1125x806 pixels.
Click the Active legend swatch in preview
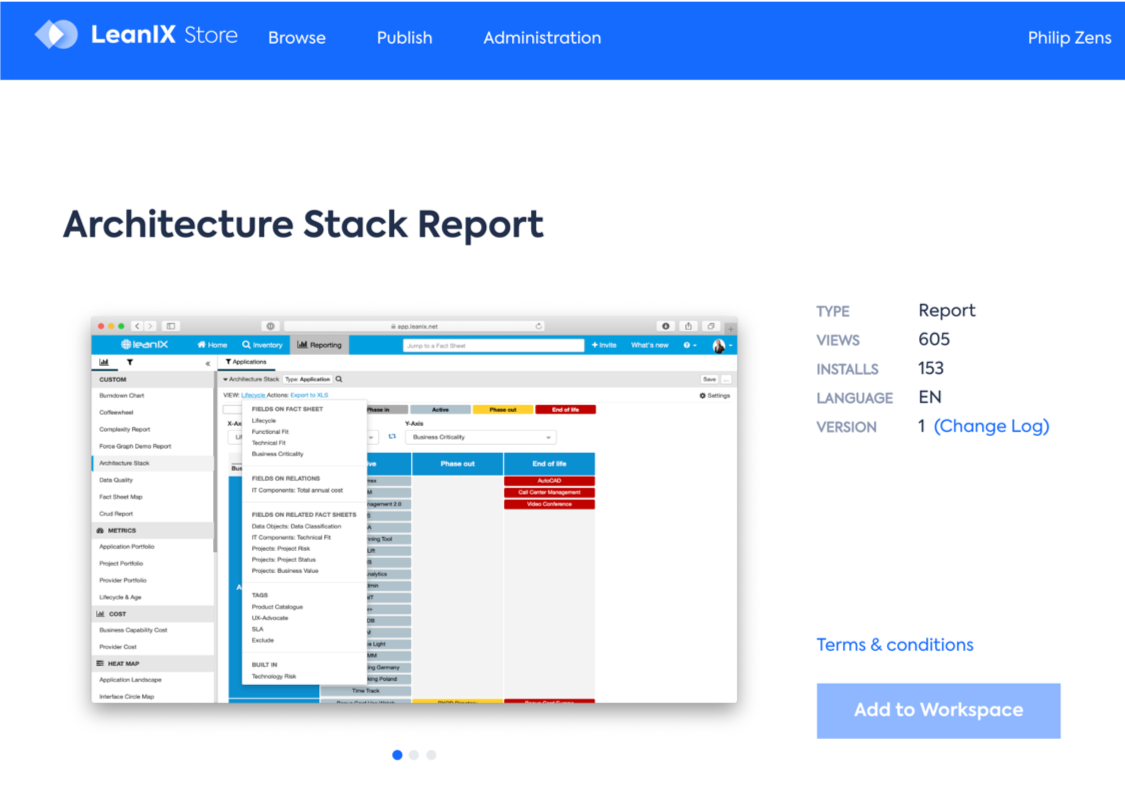click(440, 410)
